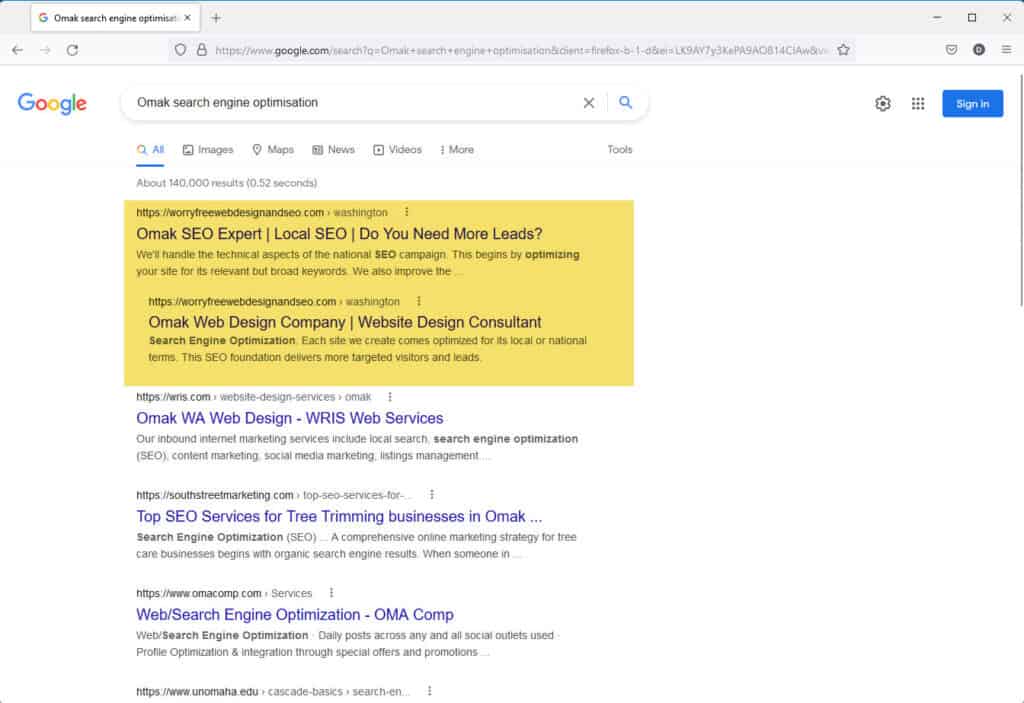Screen dimensions: 1024x703
Task: Open three-dot menu beside unomaha.edu result
Action: point(429,691)
